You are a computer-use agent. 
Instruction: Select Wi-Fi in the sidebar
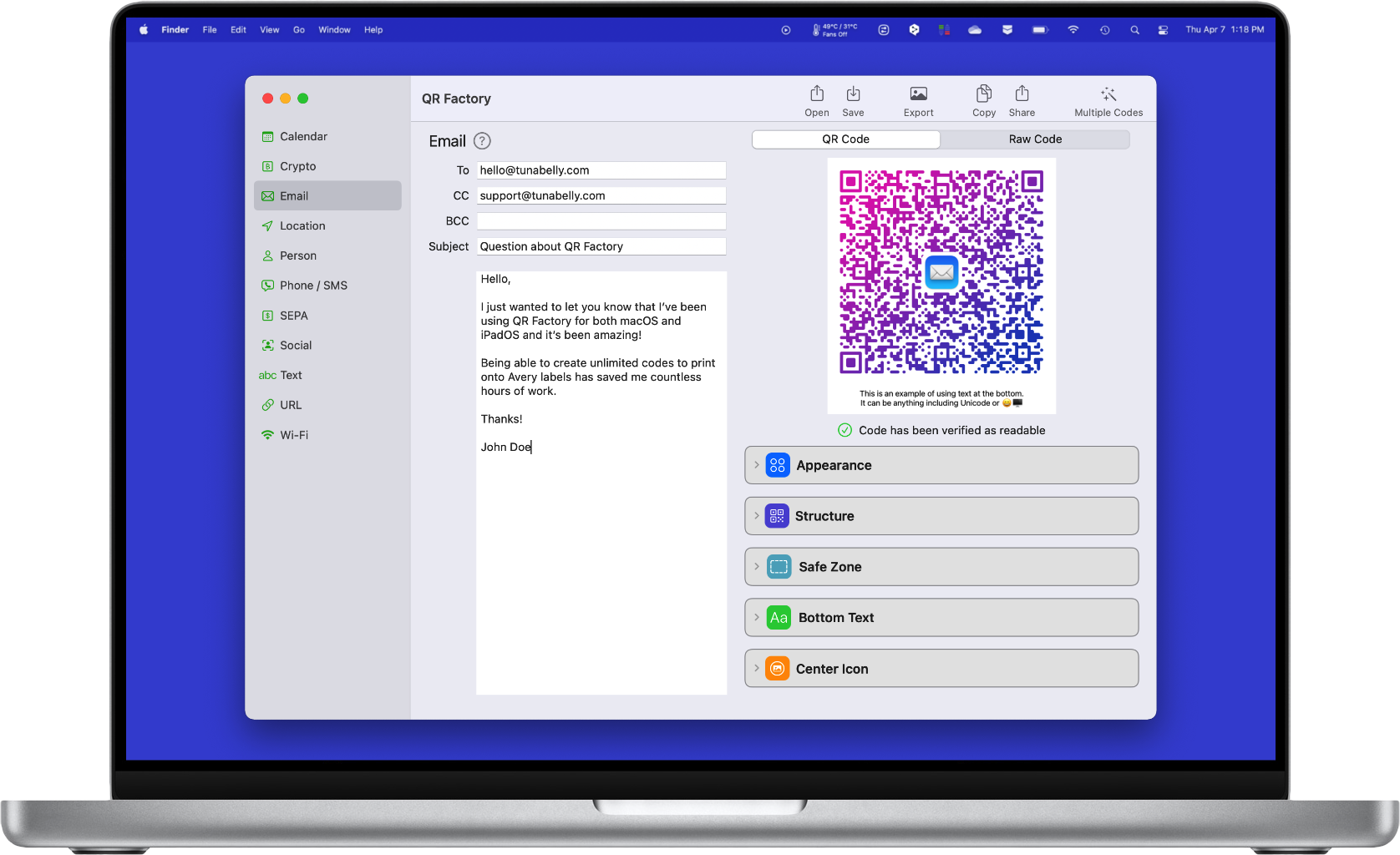293,435
